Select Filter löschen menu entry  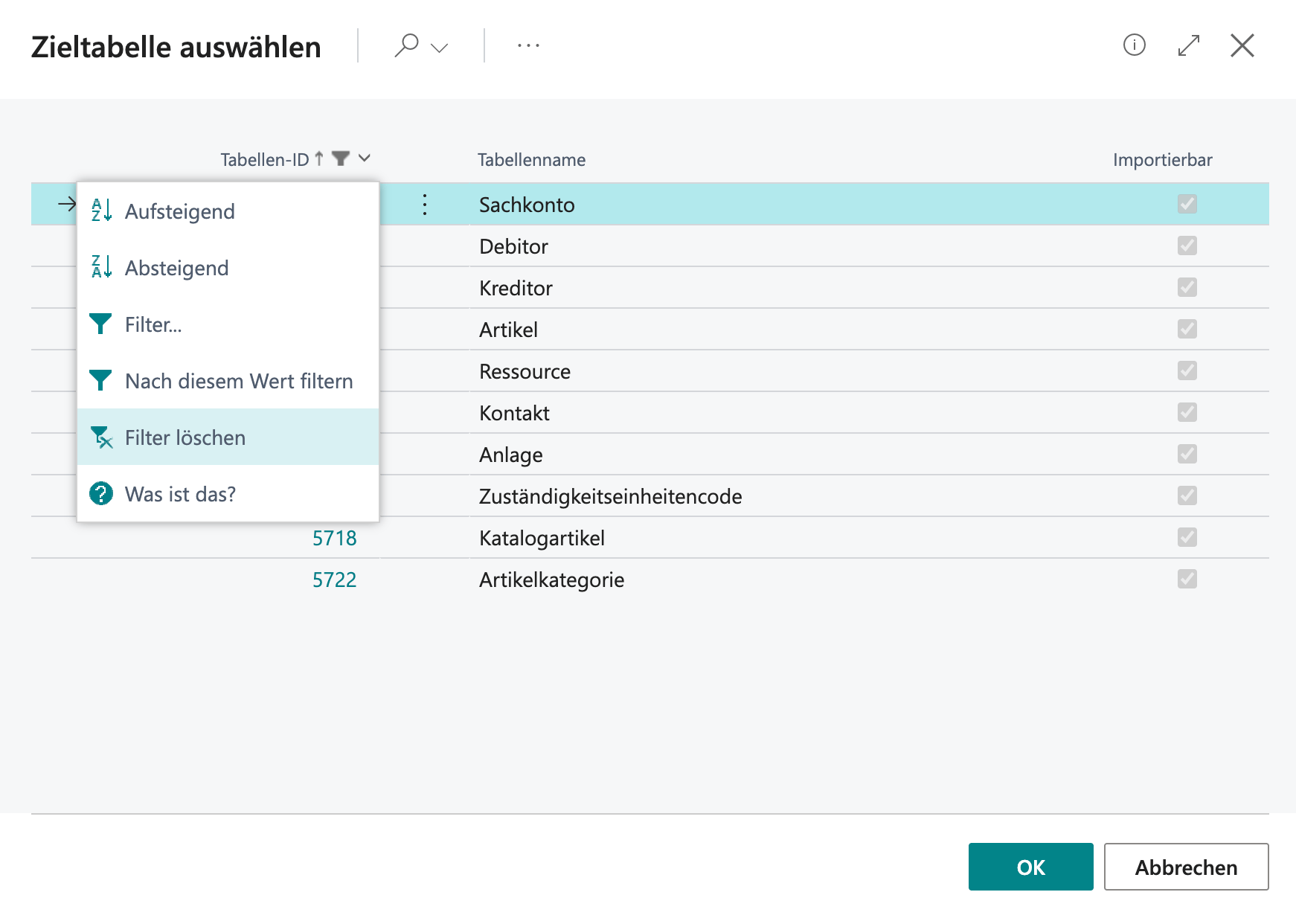pos(228,437)
